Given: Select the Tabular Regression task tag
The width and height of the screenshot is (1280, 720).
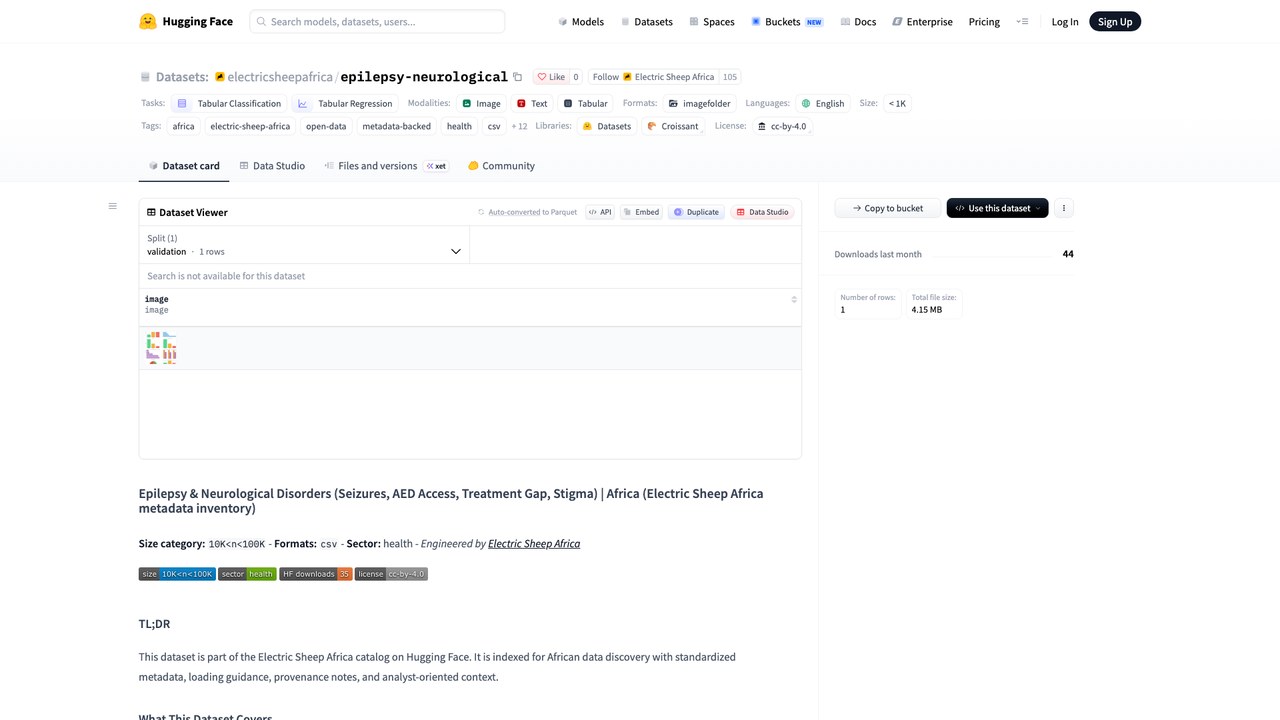Looking at the screenshot, I should [346, 103].
